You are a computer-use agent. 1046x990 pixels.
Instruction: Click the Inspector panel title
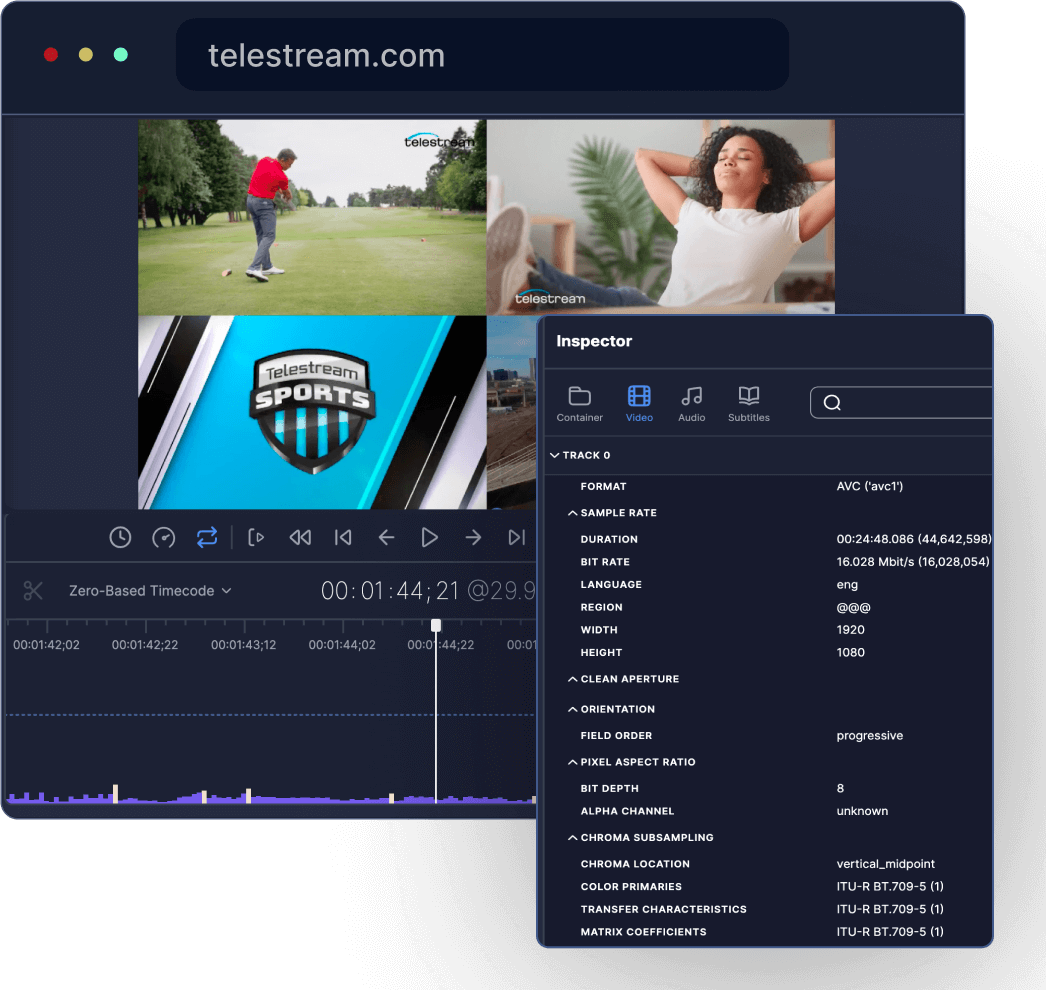click(x=594, y=342)
